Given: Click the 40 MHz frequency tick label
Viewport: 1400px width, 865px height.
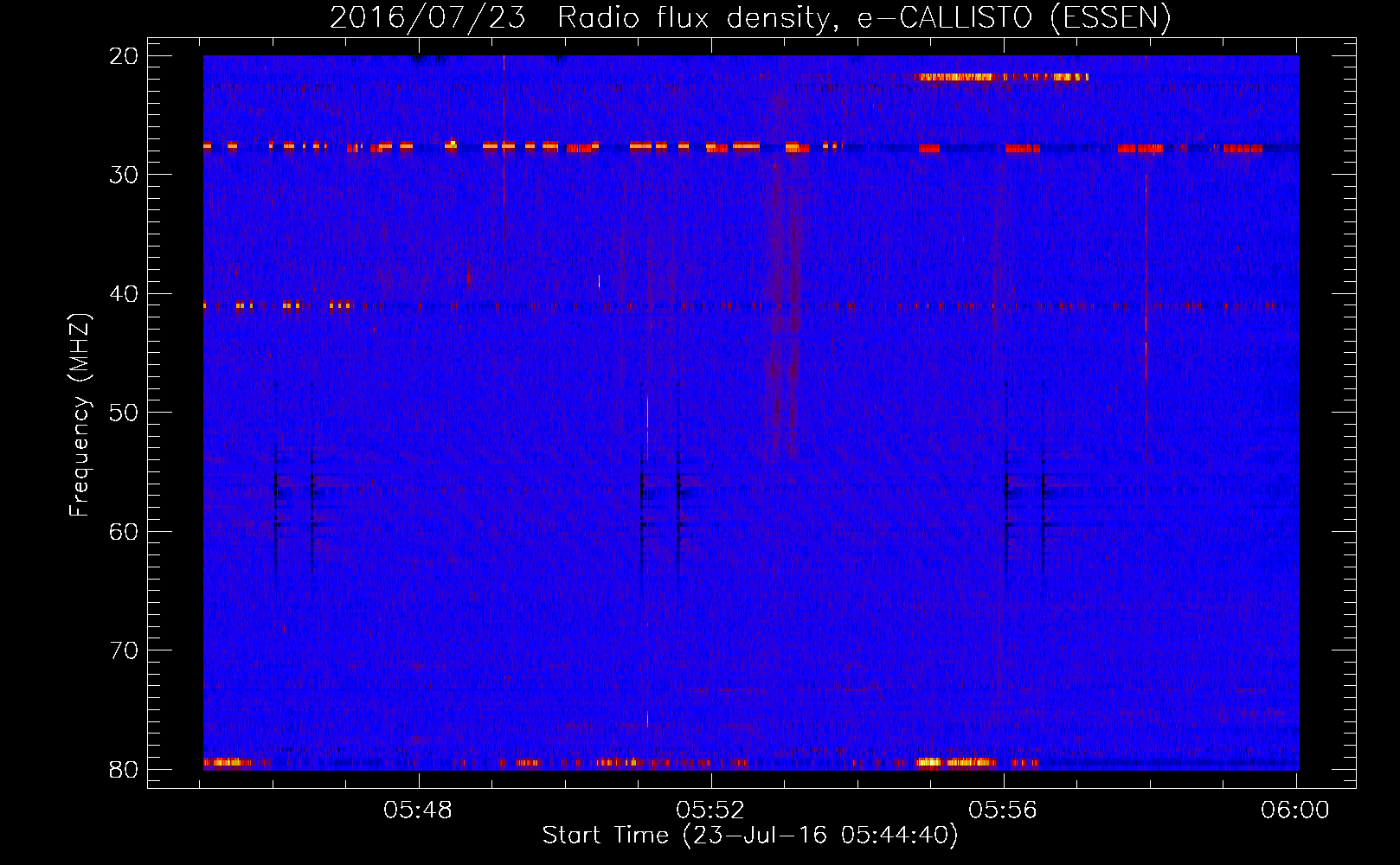Looking at the screenshot, I should [124, 294].
